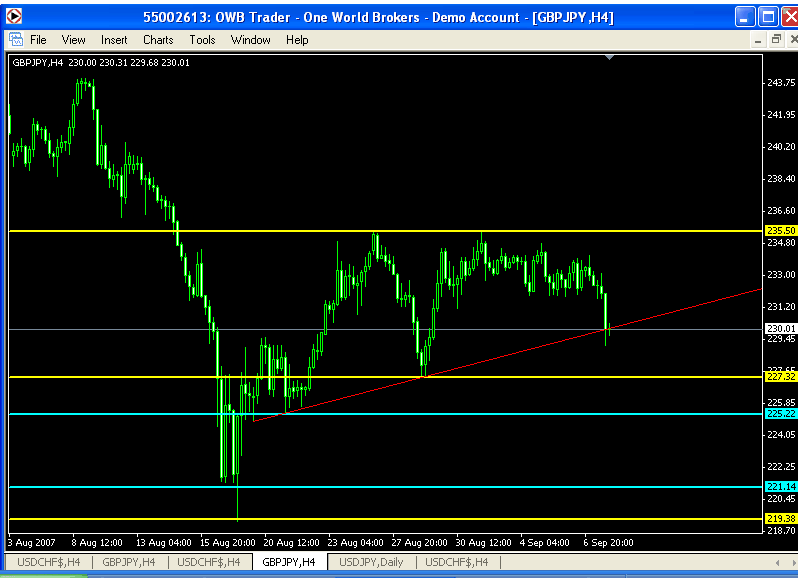
Task: Select the active GBPJPY,H4 chart tab
Action: tap(289, 562)
